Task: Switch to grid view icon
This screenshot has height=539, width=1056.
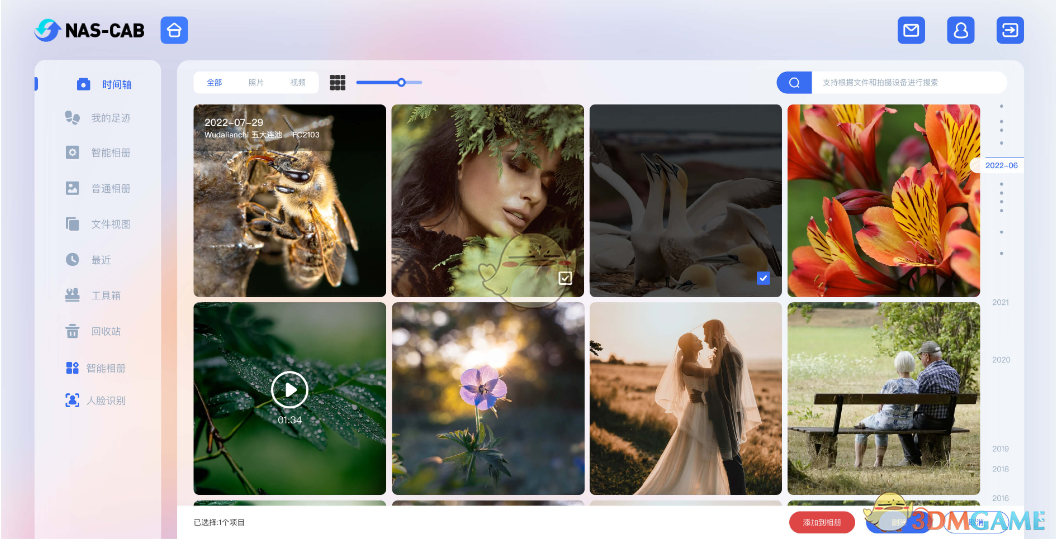Action: [338, 83]
